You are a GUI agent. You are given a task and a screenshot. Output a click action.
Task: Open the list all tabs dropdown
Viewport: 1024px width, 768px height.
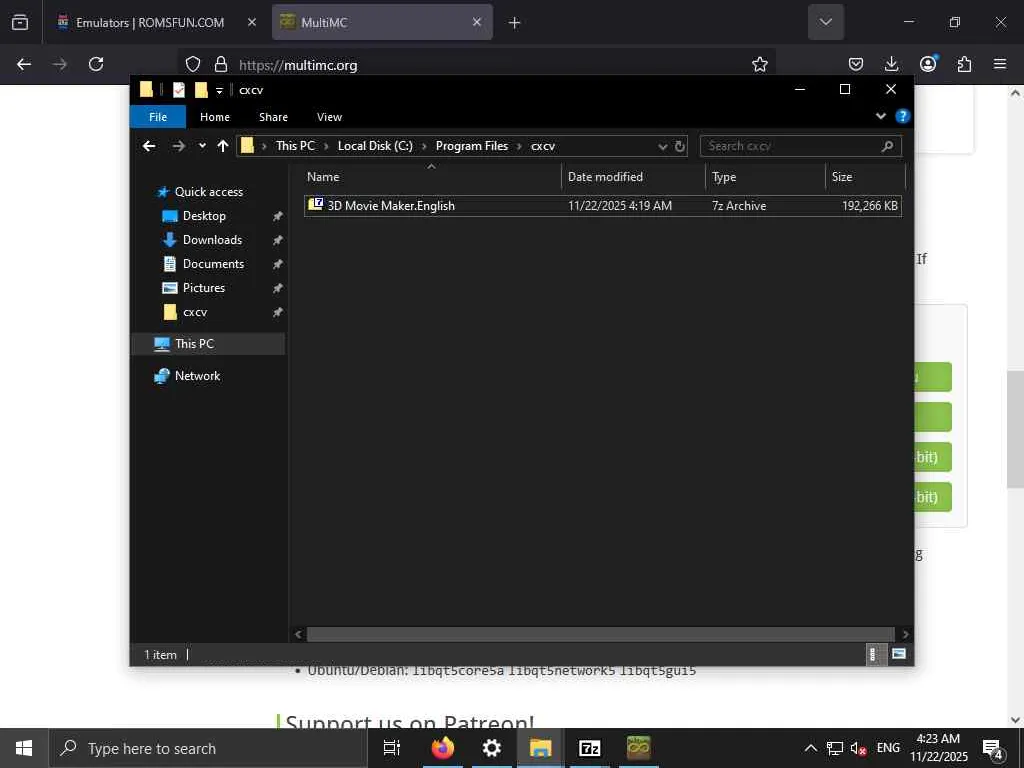tap(825, 22)
